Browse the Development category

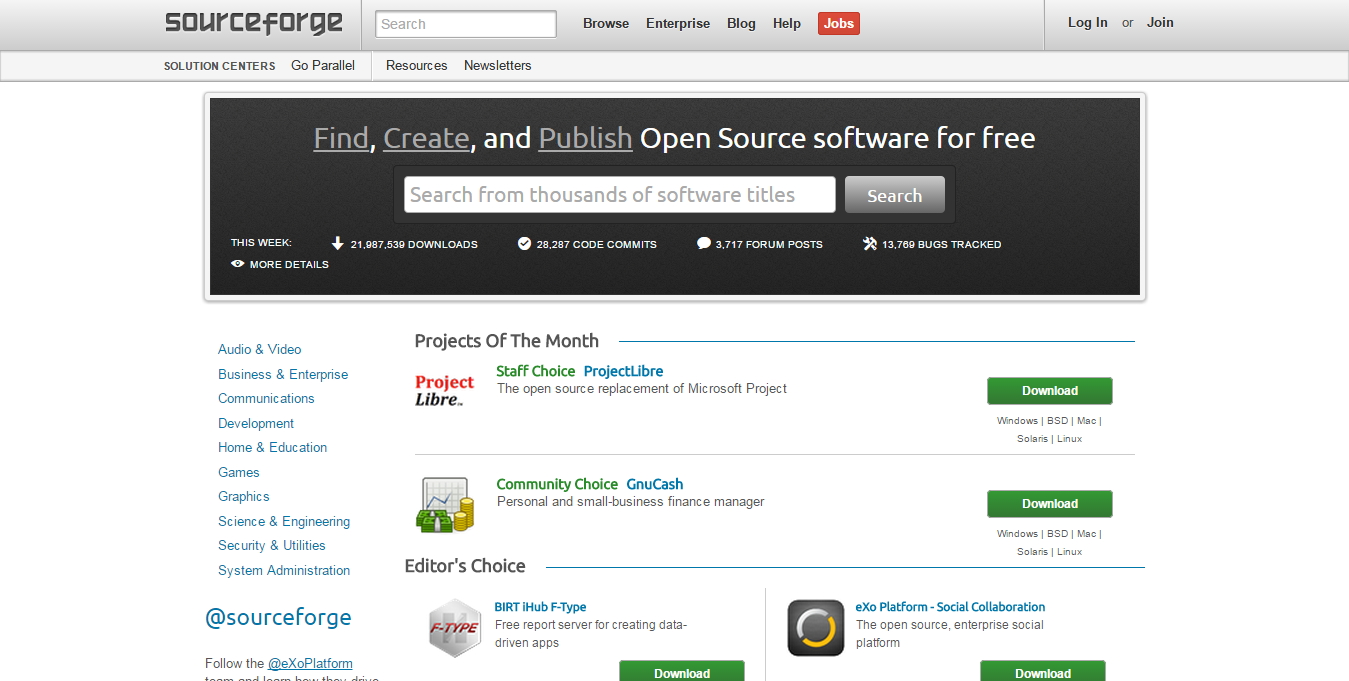click(x=256, y=424)
